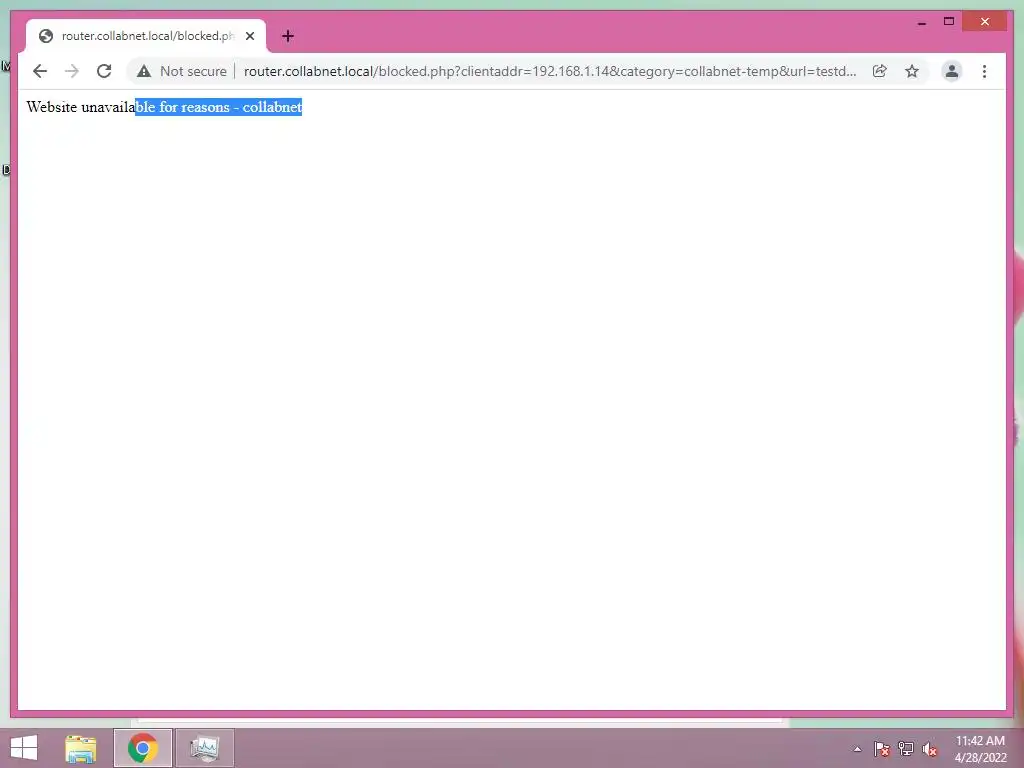This screenshot has height=768, width=1024.
Task: Click the highlighted 'for reasons - collabnet' text
Action: tap(231, 107)
